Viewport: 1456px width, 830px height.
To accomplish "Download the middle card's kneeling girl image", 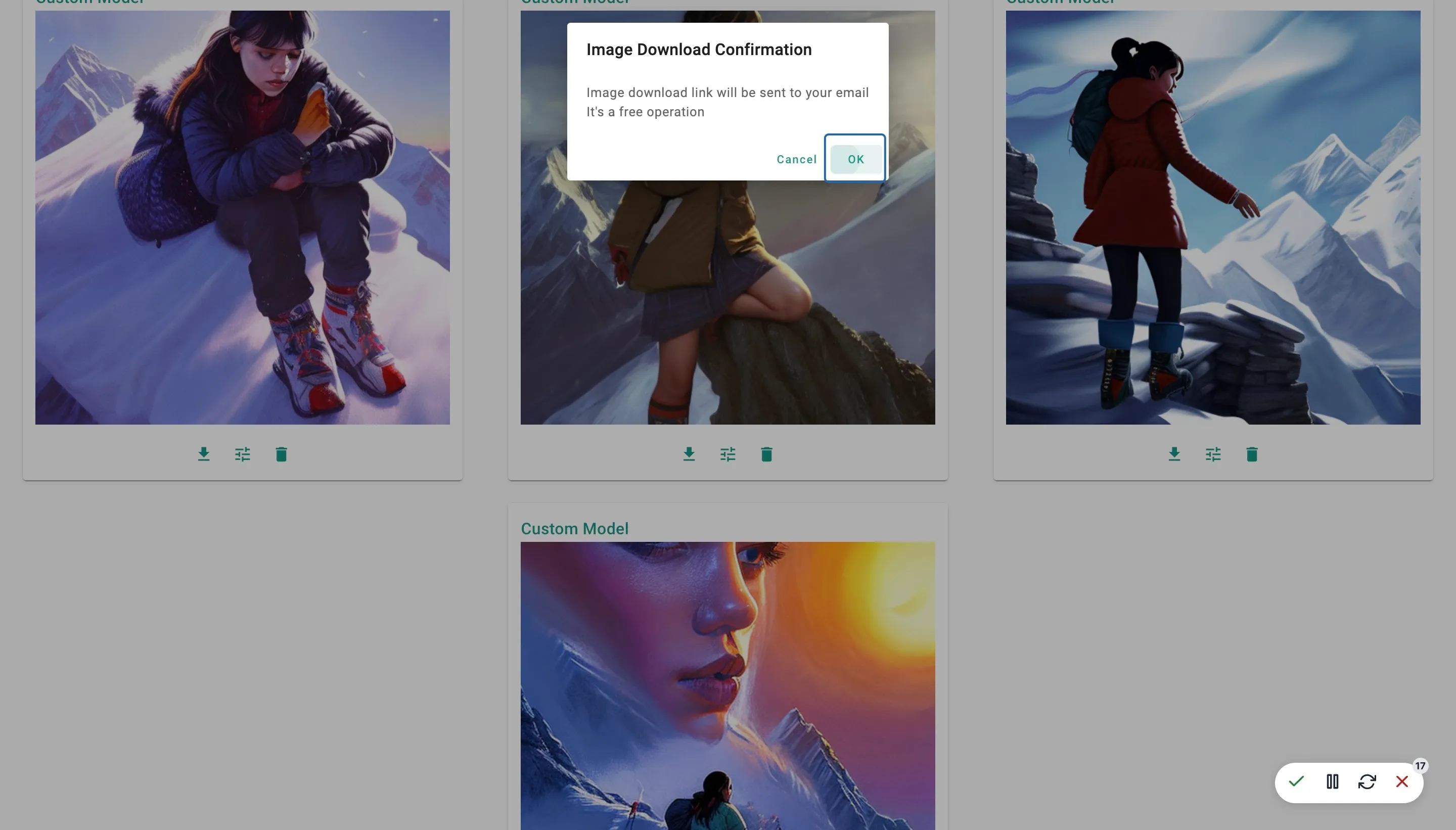I will tap(689, 454).
